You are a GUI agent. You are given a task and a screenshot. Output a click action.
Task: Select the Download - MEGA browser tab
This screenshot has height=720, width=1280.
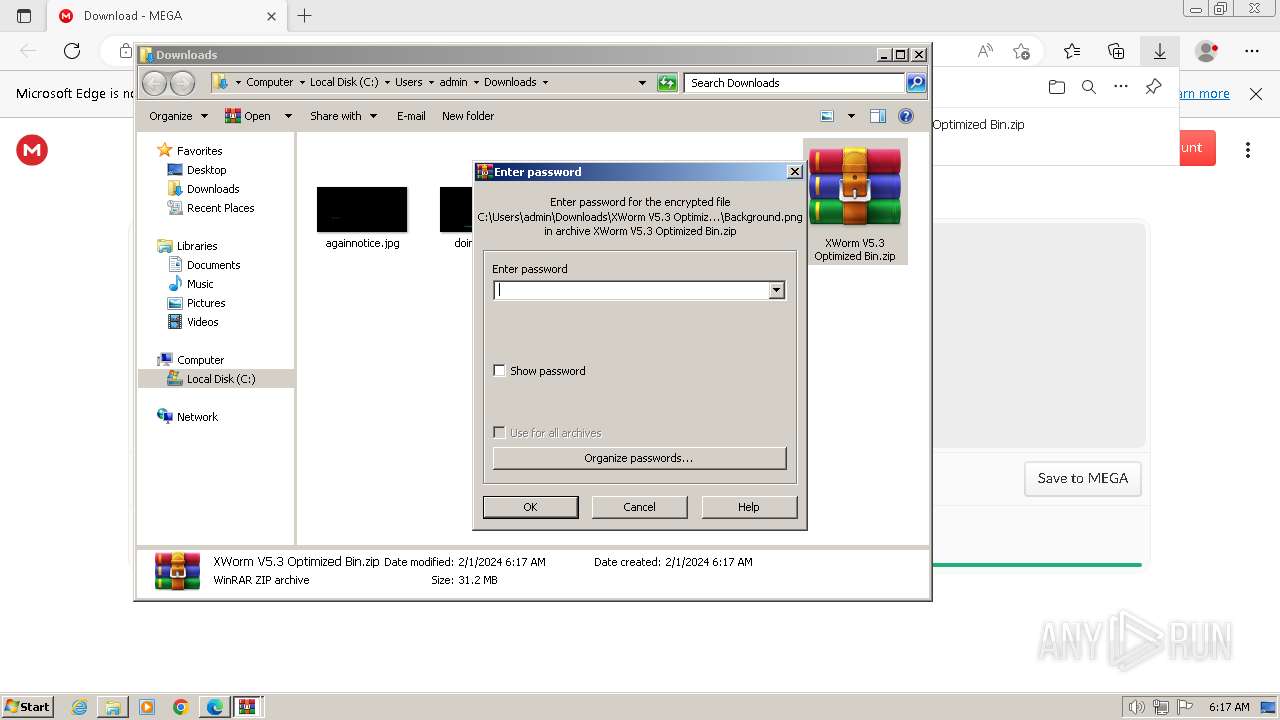click(168, 16)
